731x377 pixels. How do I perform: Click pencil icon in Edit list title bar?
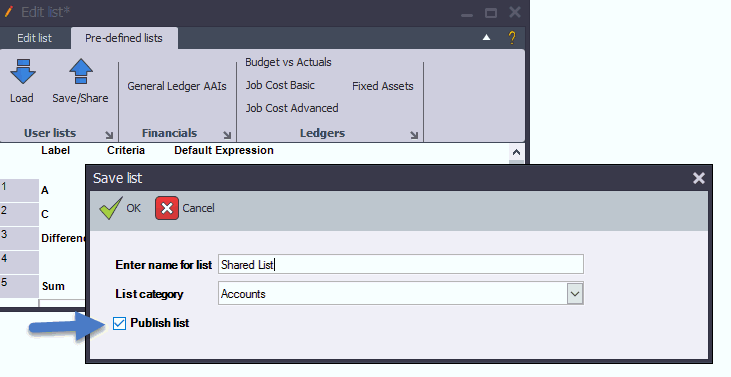[8, 12]
